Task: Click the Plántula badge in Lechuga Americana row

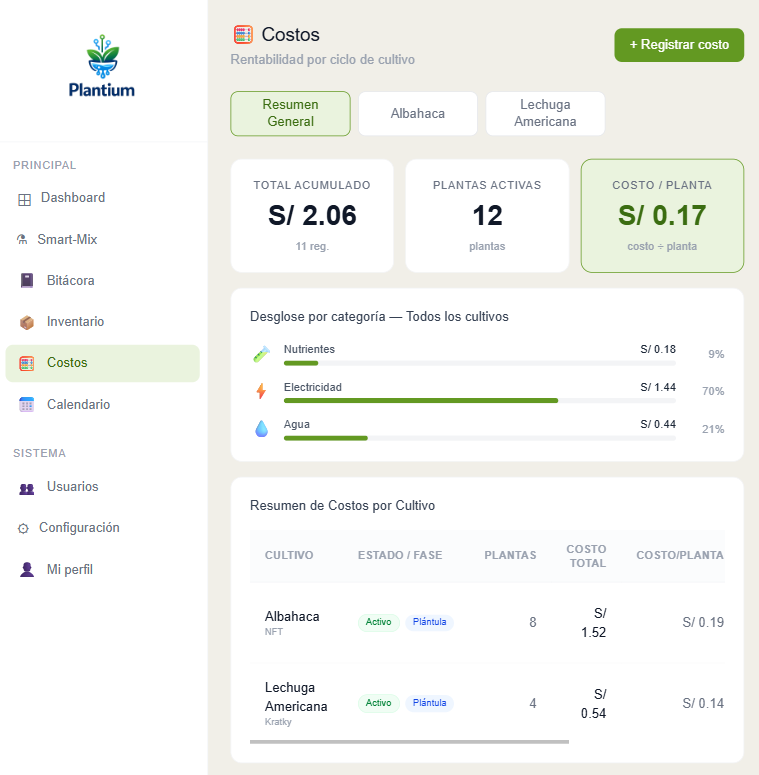Action: [429, 703]
